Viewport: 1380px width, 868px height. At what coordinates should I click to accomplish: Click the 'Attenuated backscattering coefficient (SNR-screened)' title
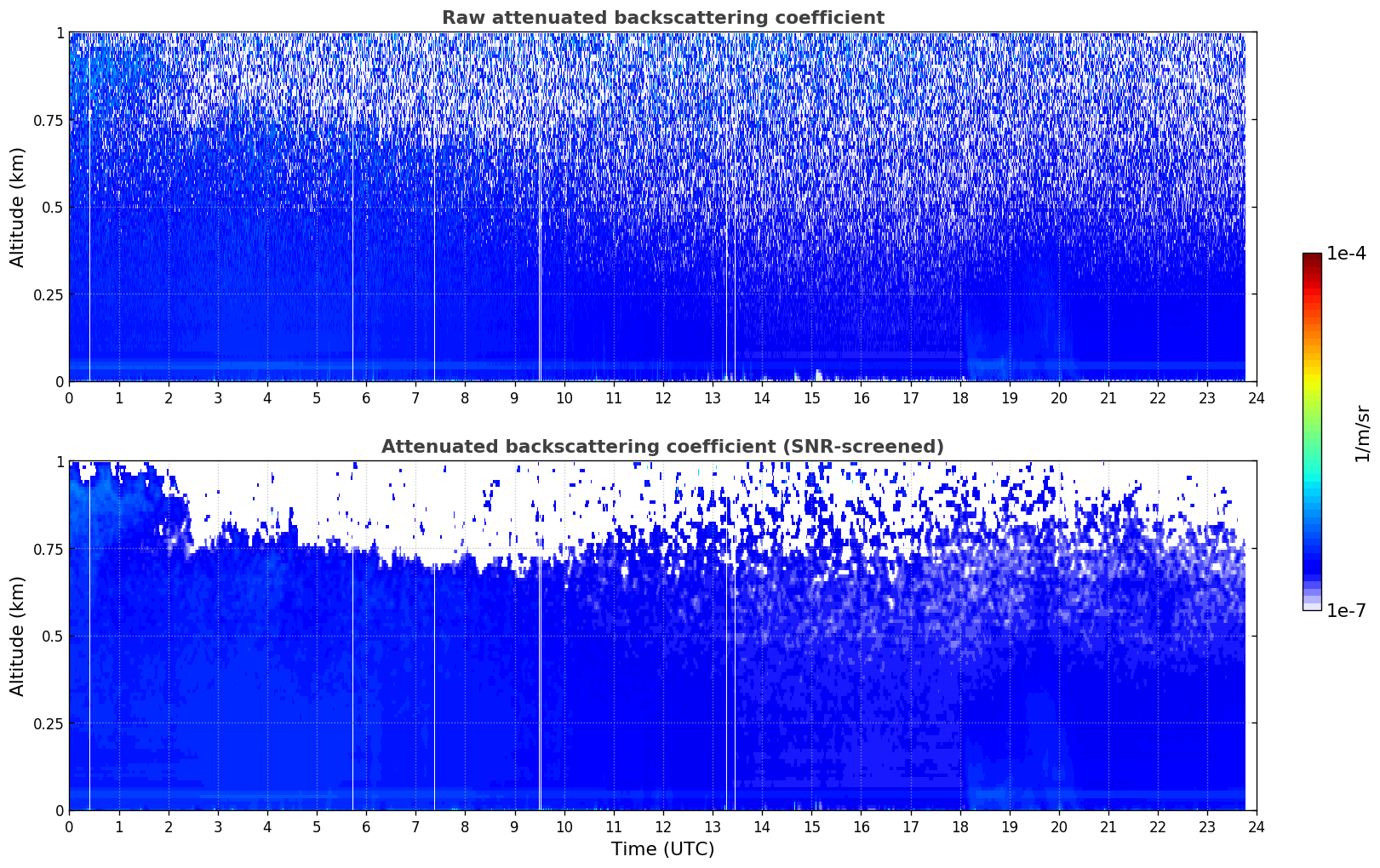[x=662, y=447]
